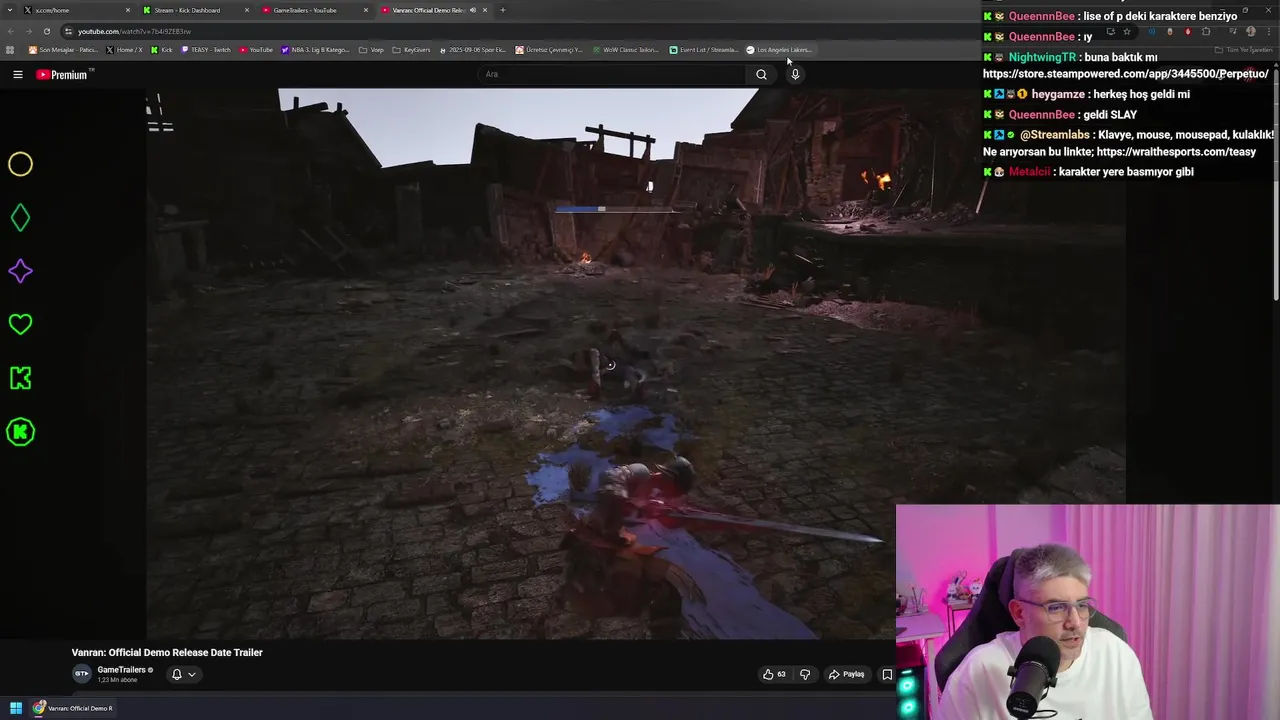View site information icon in address bar

click(x=68, y=31)
